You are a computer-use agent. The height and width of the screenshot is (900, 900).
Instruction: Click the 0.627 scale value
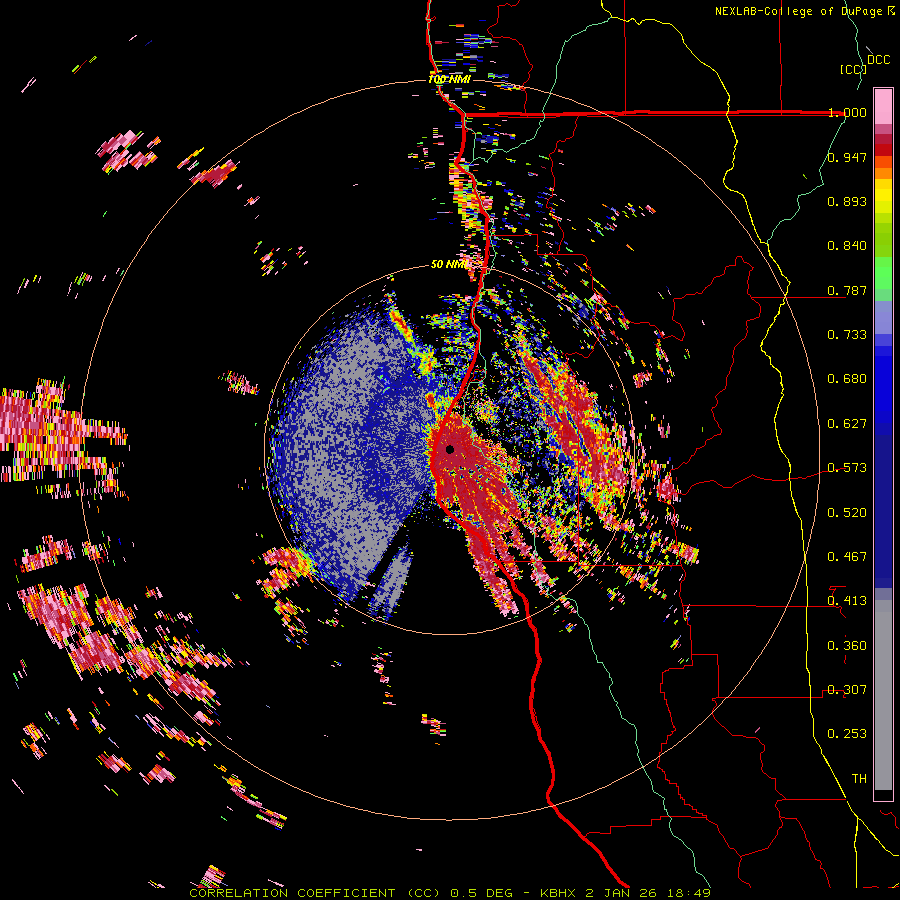coord(847,424)
